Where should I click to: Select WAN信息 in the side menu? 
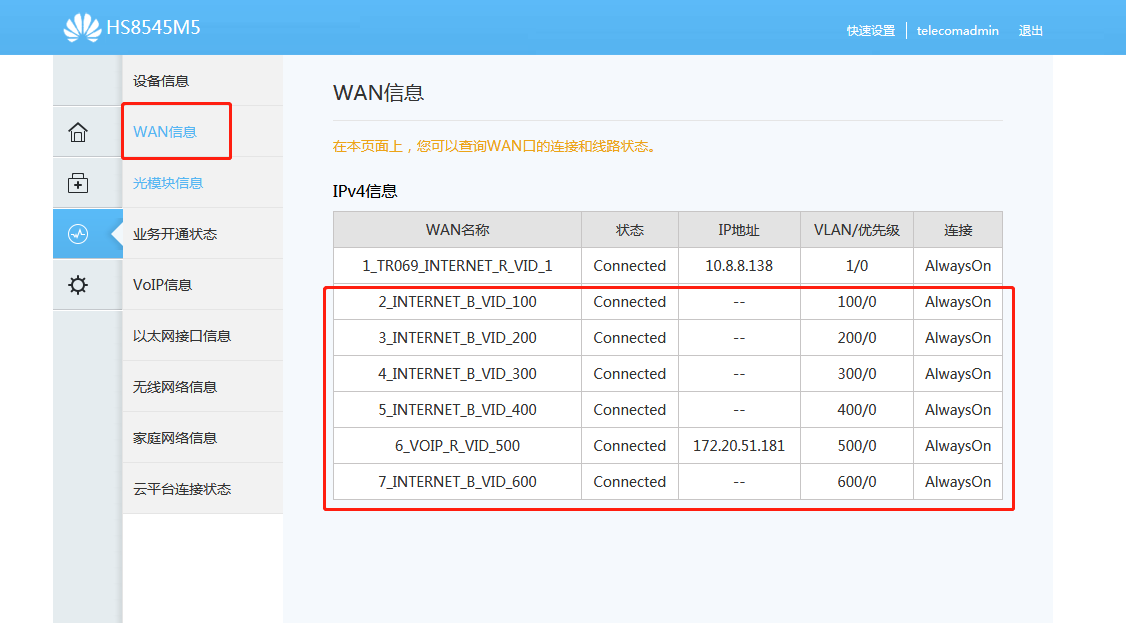(x=165, y=132)
